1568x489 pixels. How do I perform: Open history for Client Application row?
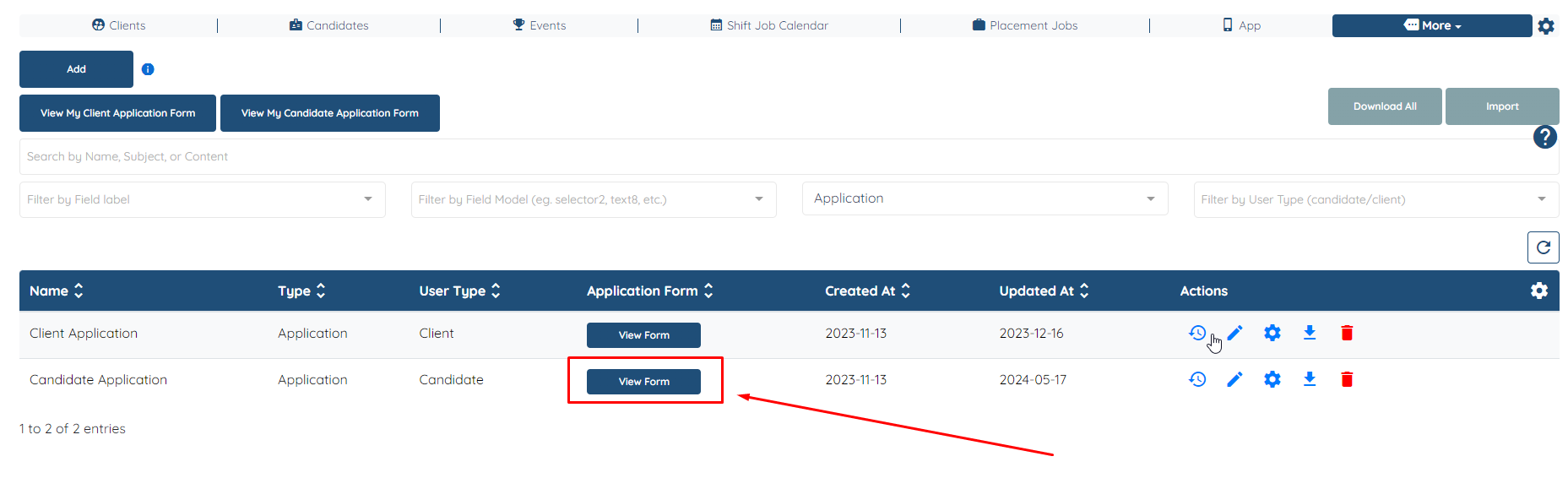click(1197, 333)
